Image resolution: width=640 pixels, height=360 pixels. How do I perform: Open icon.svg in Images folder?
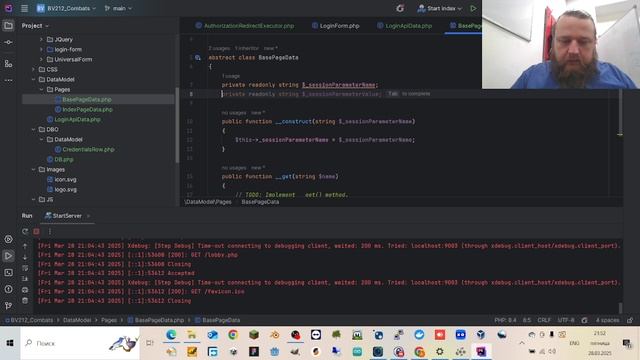(65, 180)
